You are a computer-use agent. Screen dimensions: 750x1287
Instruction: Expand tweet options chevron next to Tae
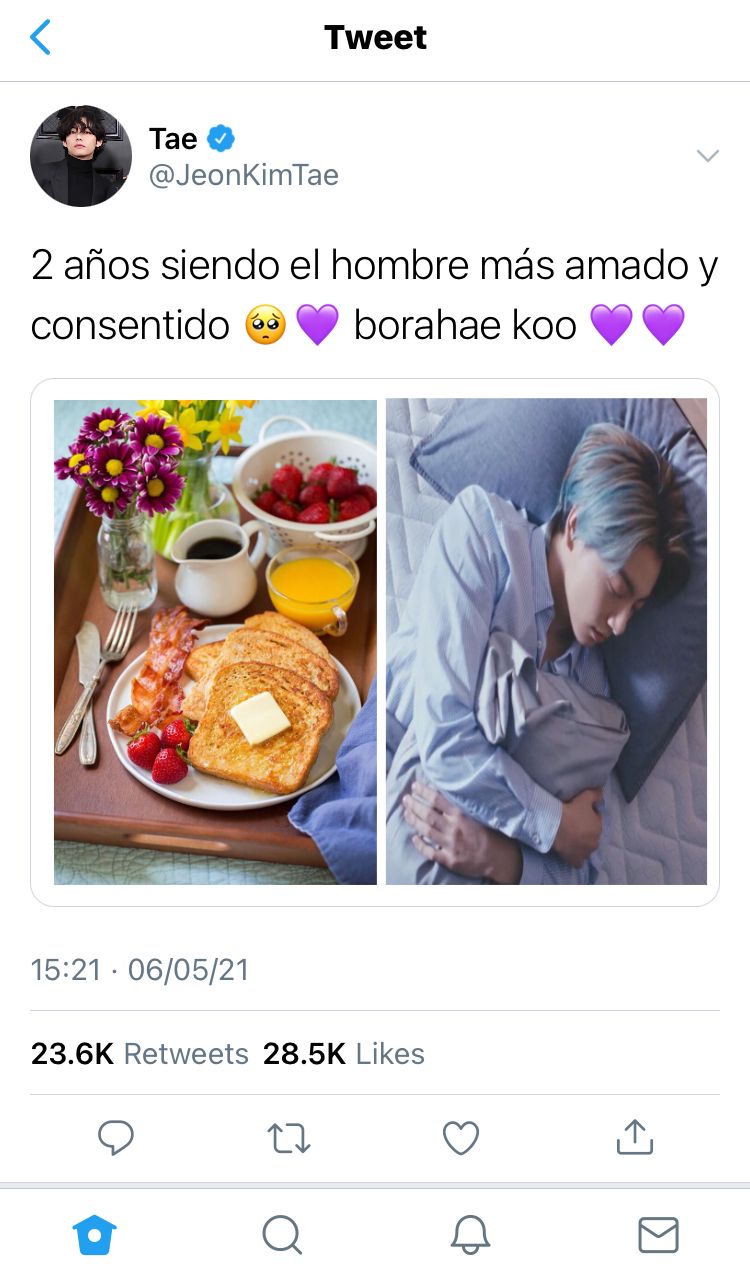click(x=708, y=156)
